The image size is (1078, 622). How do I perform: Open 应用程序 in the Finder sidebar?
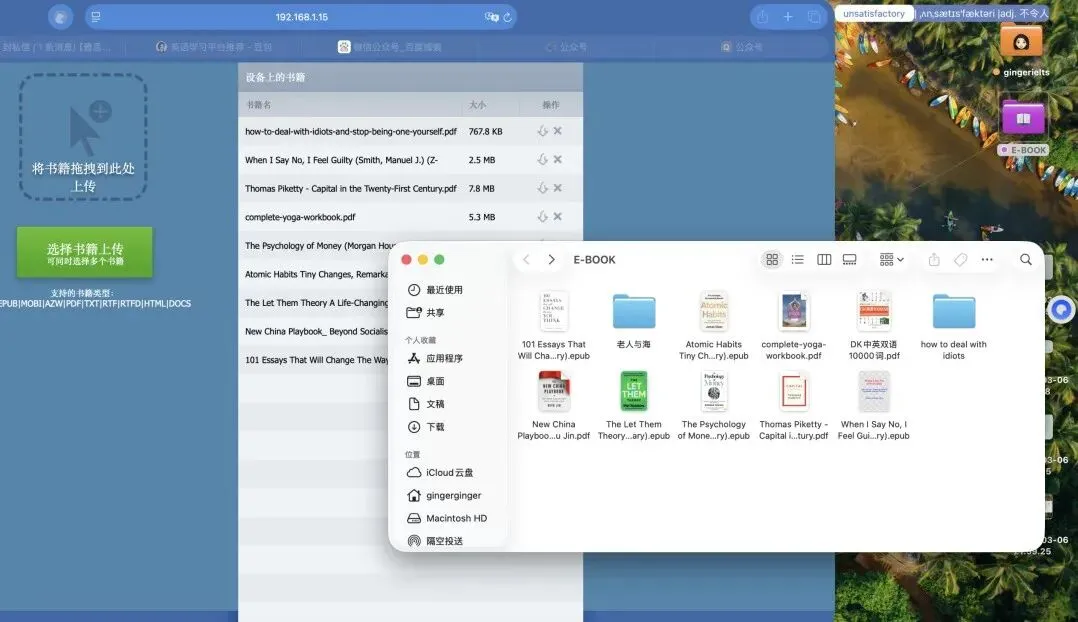(435, 358)
